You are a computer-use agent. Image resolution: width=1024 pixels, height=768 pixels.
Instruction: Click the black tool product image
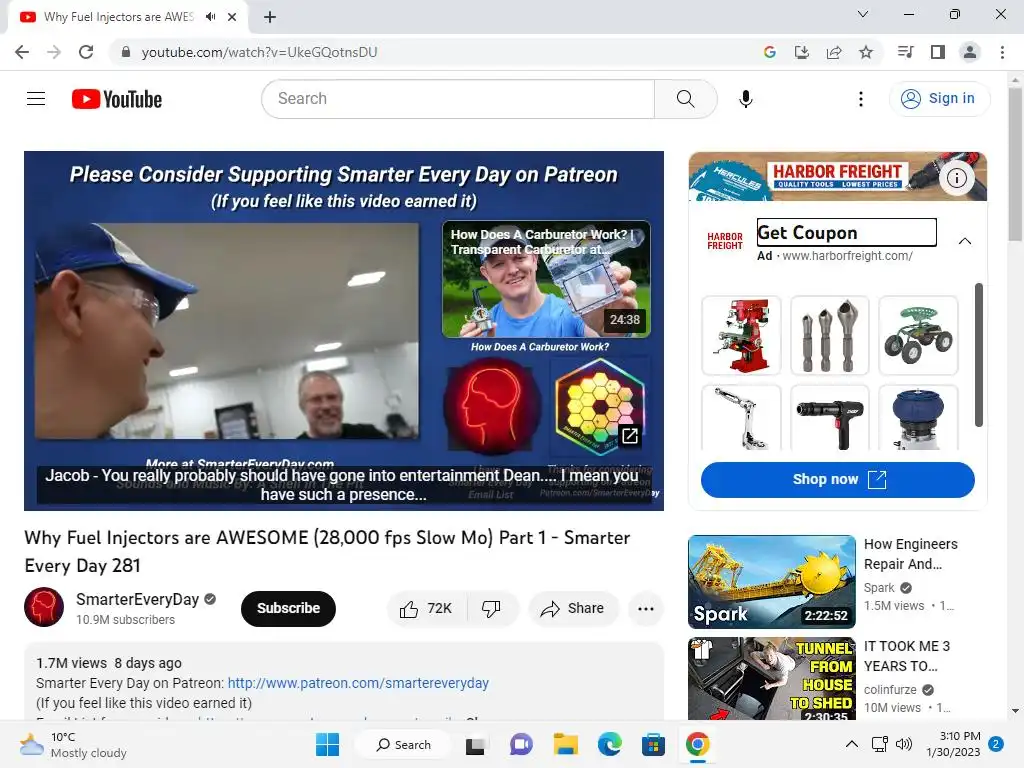[x=829, y=417]
